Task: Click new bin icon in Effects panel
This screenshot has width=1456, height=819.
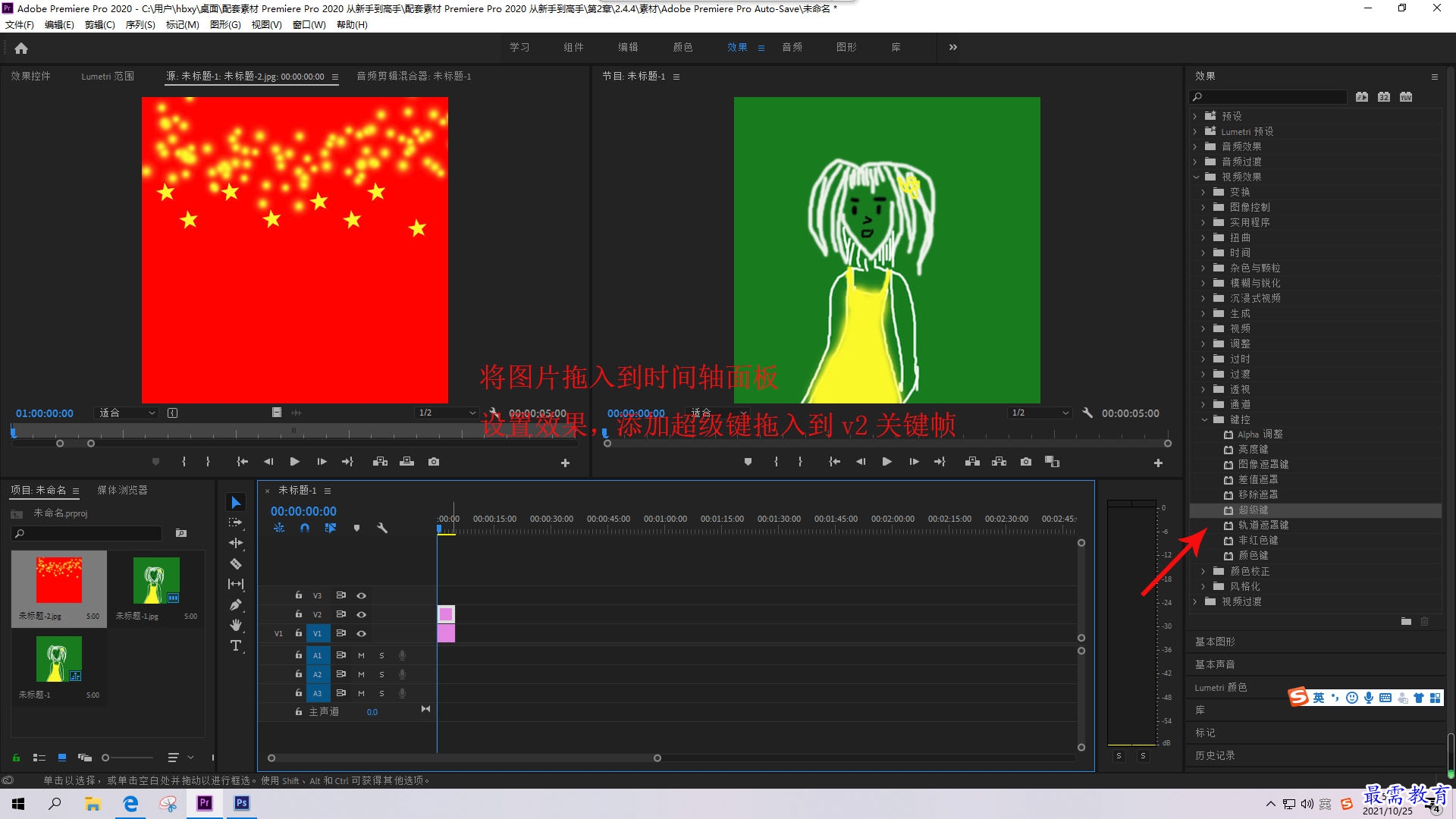Action: 1406,621
